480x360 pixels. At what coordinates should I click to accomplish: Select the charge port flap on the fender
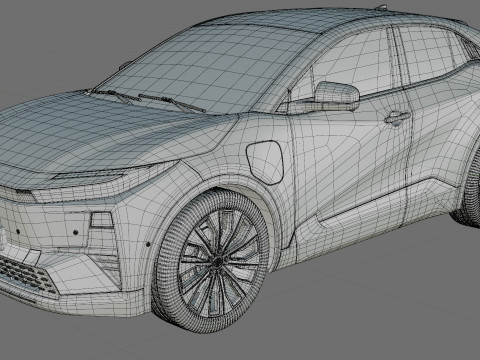tap(265, 162)
